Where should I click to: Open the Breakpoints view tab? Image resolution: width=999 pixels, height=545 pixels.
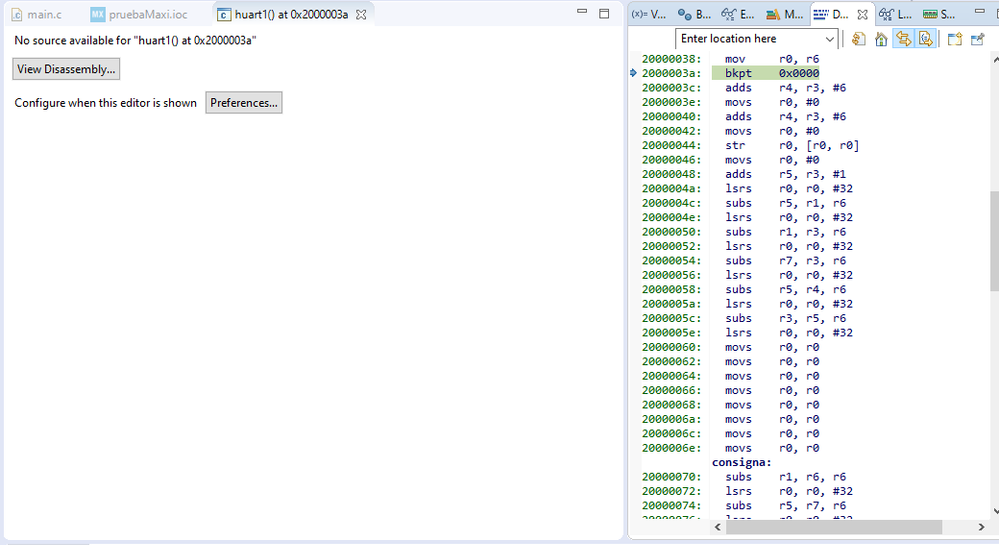pos(695,15)
